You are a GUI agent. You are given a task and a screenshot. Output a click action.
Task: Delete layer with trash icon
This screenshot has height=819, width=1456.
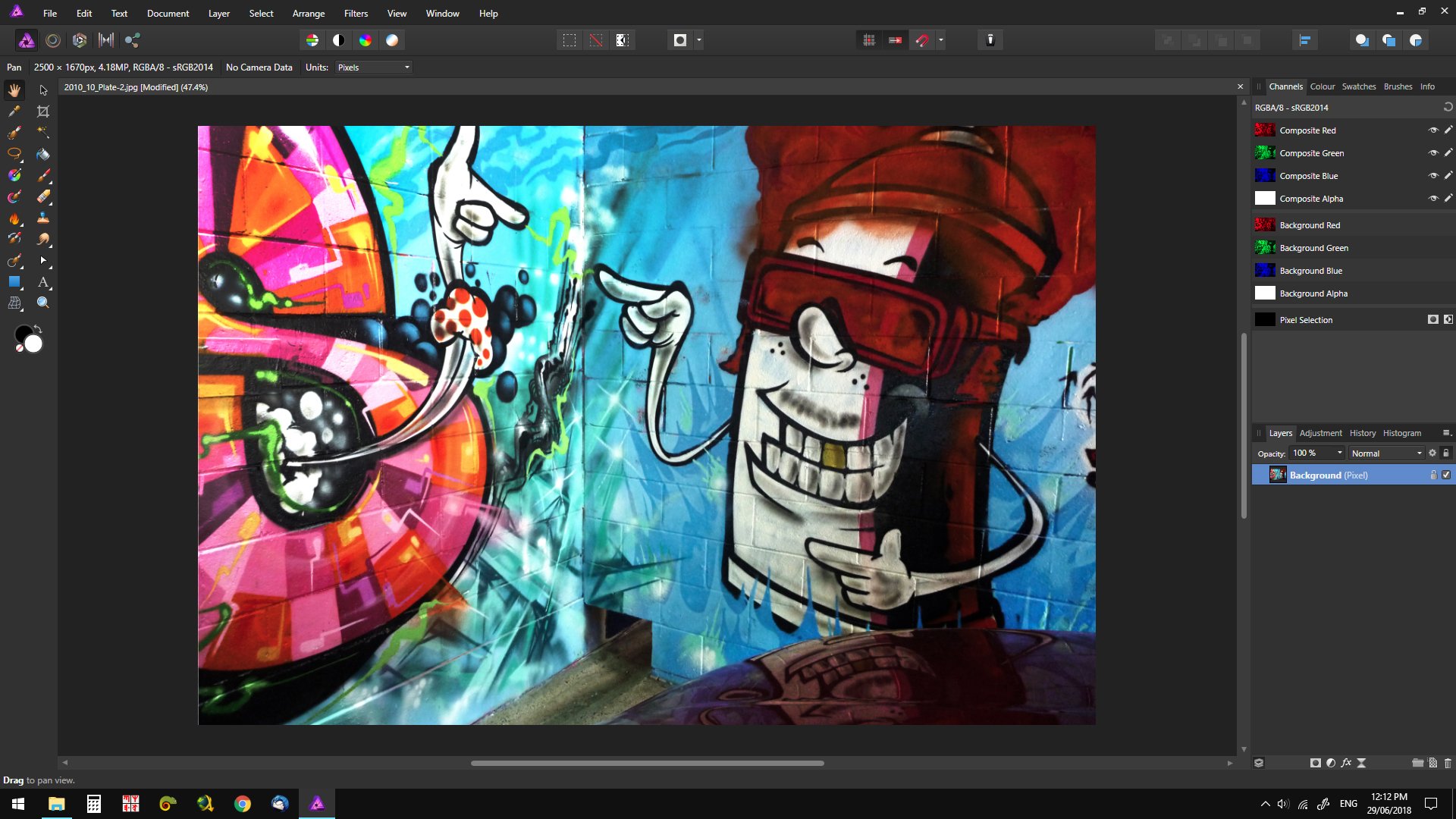[x=1448, y=763]
